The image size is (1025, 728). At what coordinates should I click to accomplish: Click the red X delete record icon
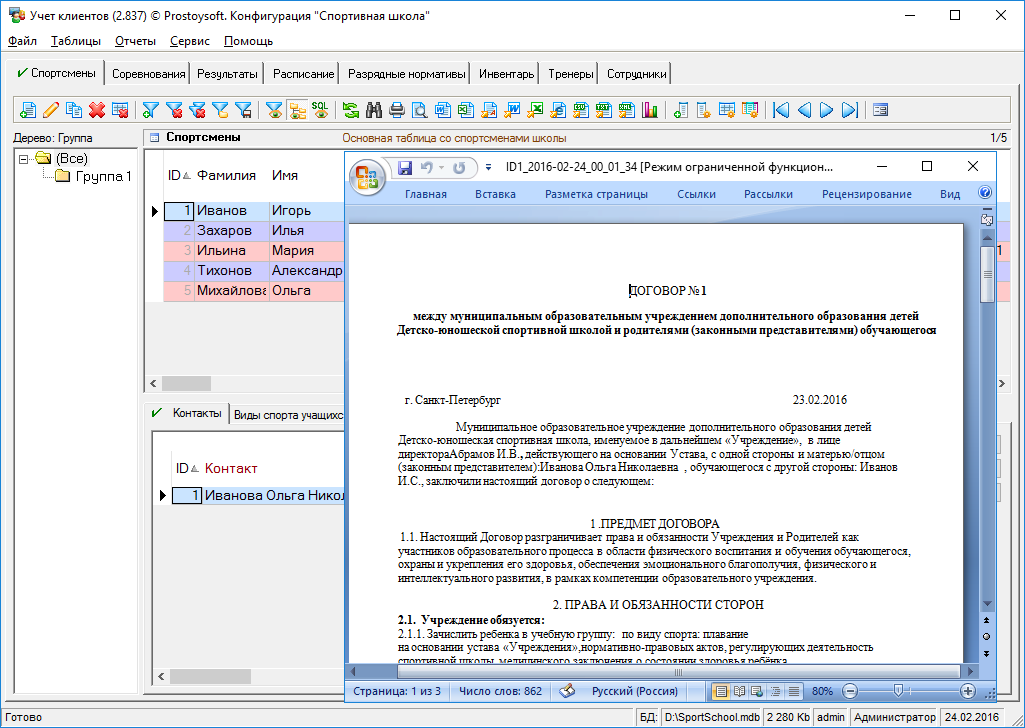pos(97,110)
